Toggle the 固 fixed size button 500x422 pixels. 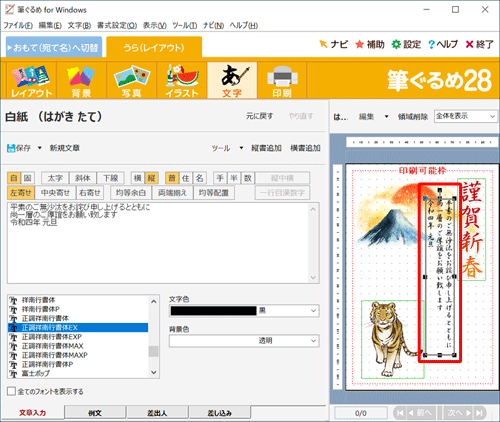pos(28,178)
